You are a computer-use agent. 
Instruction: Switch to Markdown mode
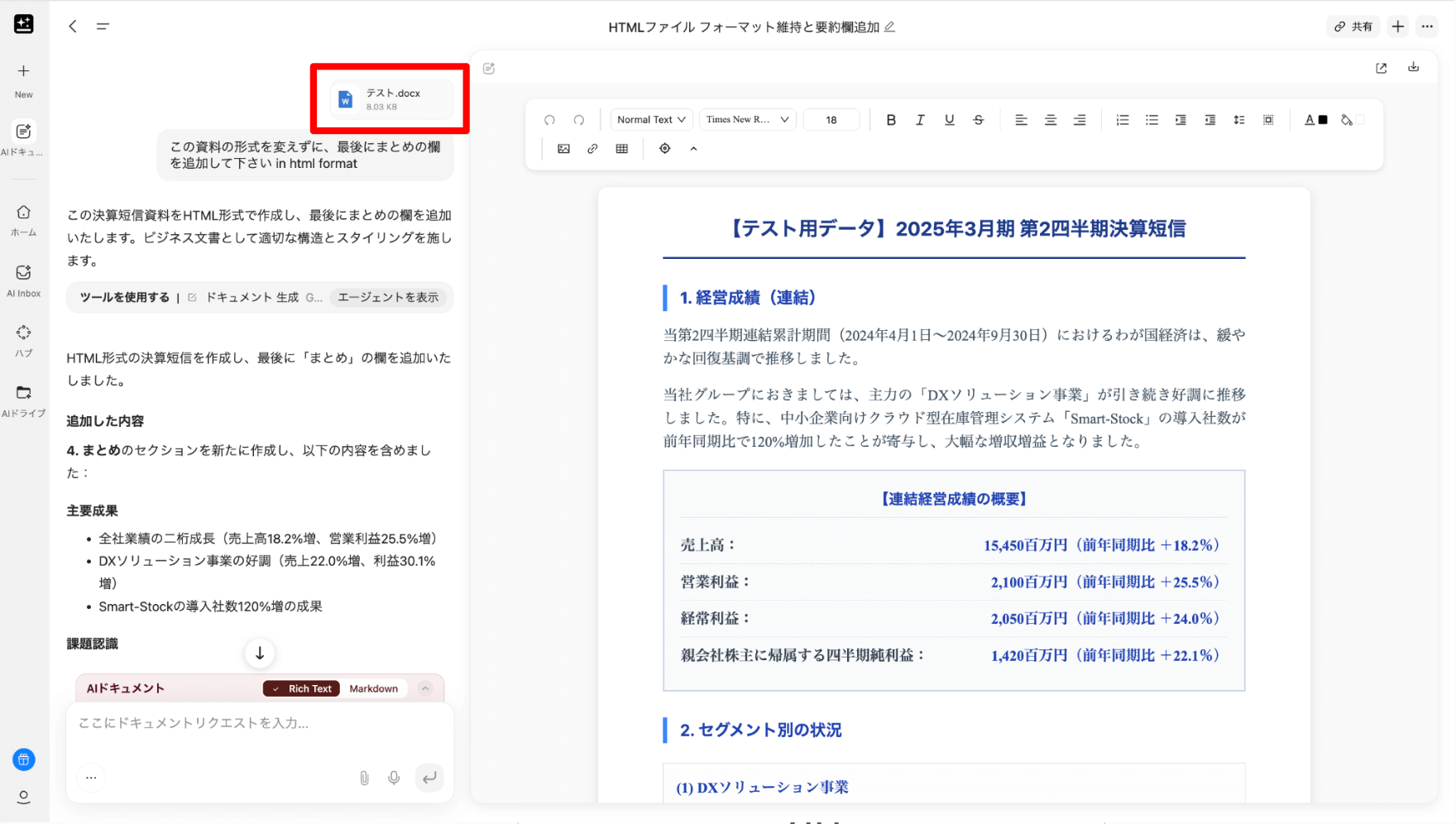tap(373, 688)
